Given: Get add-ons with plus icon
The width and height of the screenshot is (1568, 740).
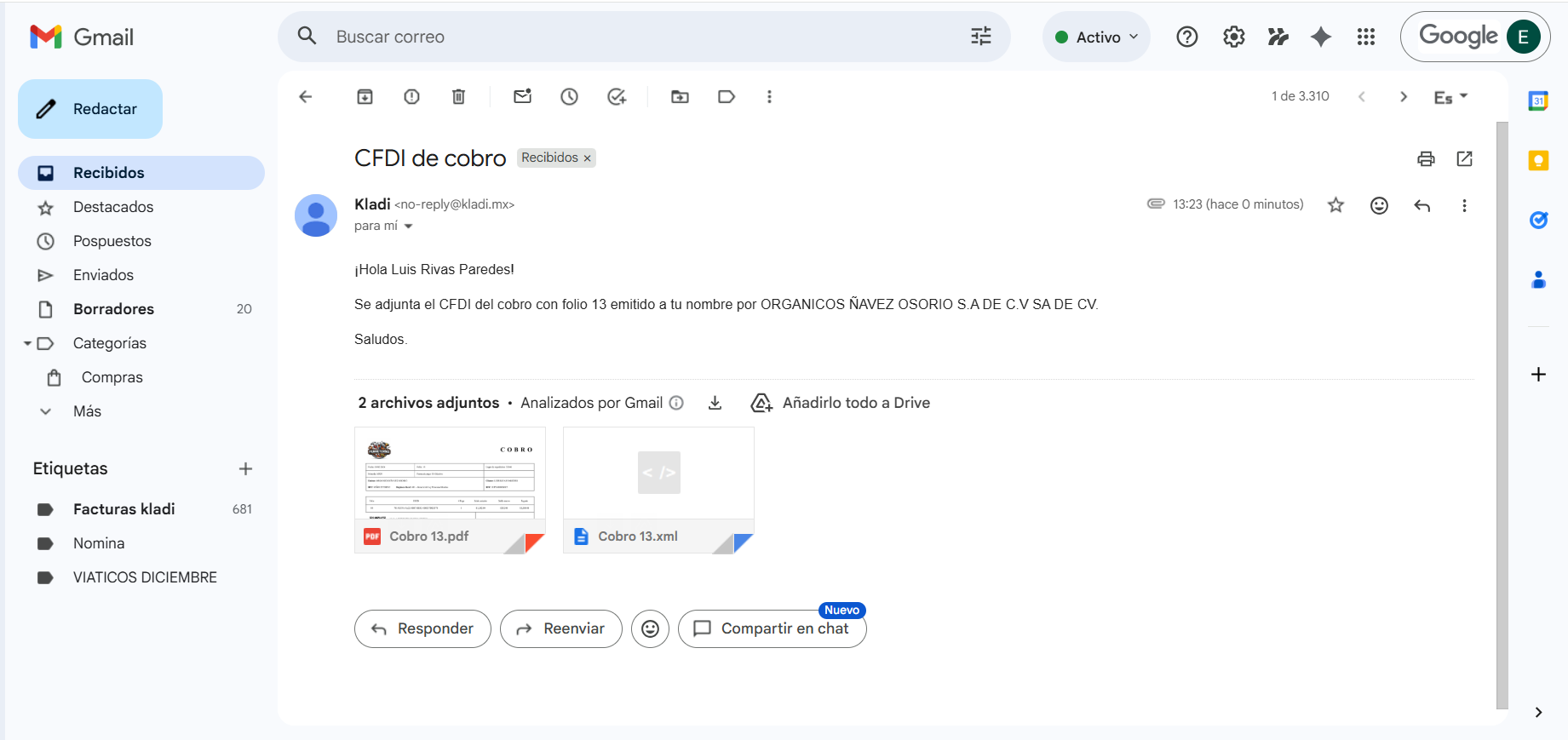Looking at the screenshot, I should [x=1538, y=375].
